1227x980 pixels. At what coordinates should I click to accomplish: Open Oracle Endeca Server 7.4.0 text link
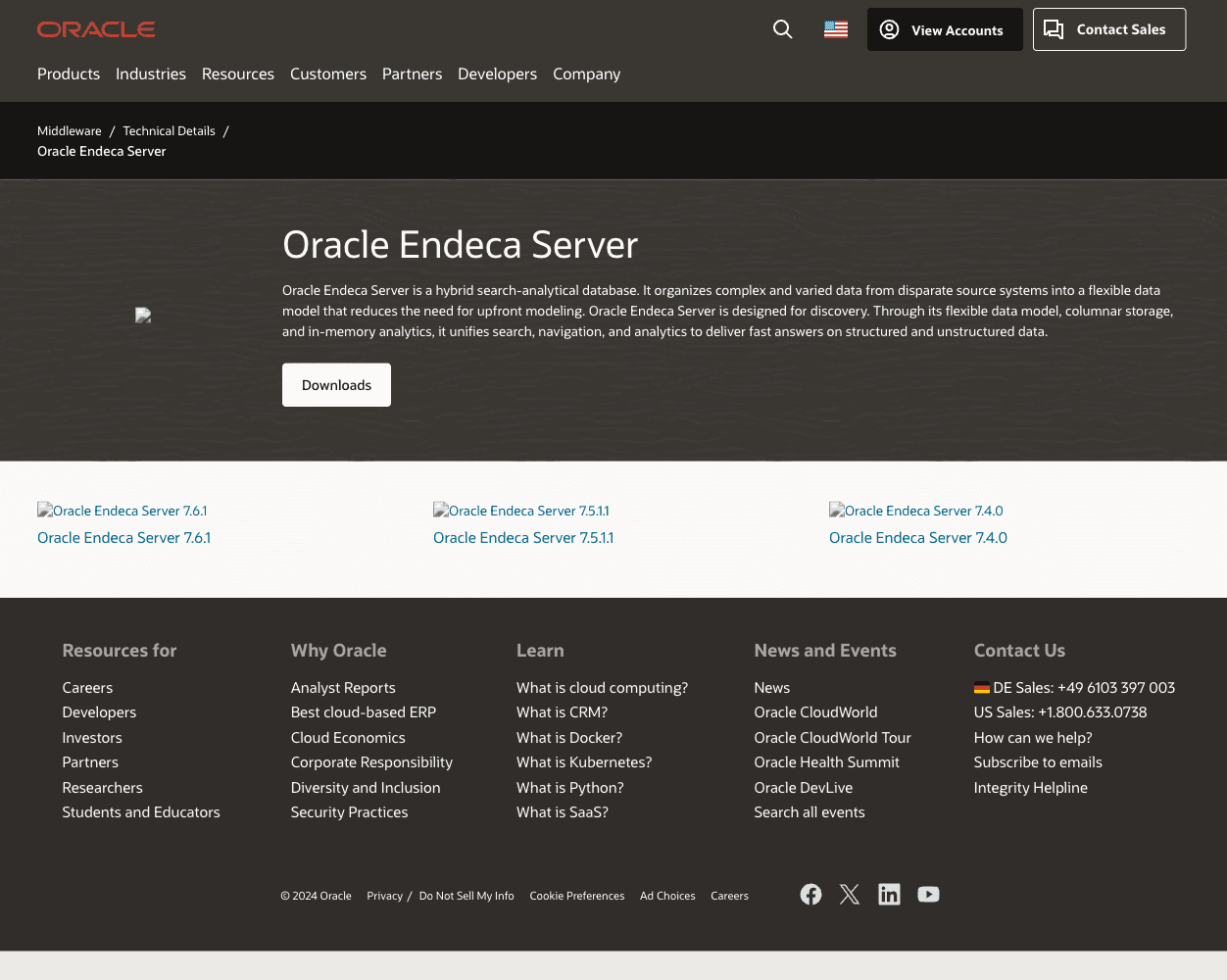(918, 537)
